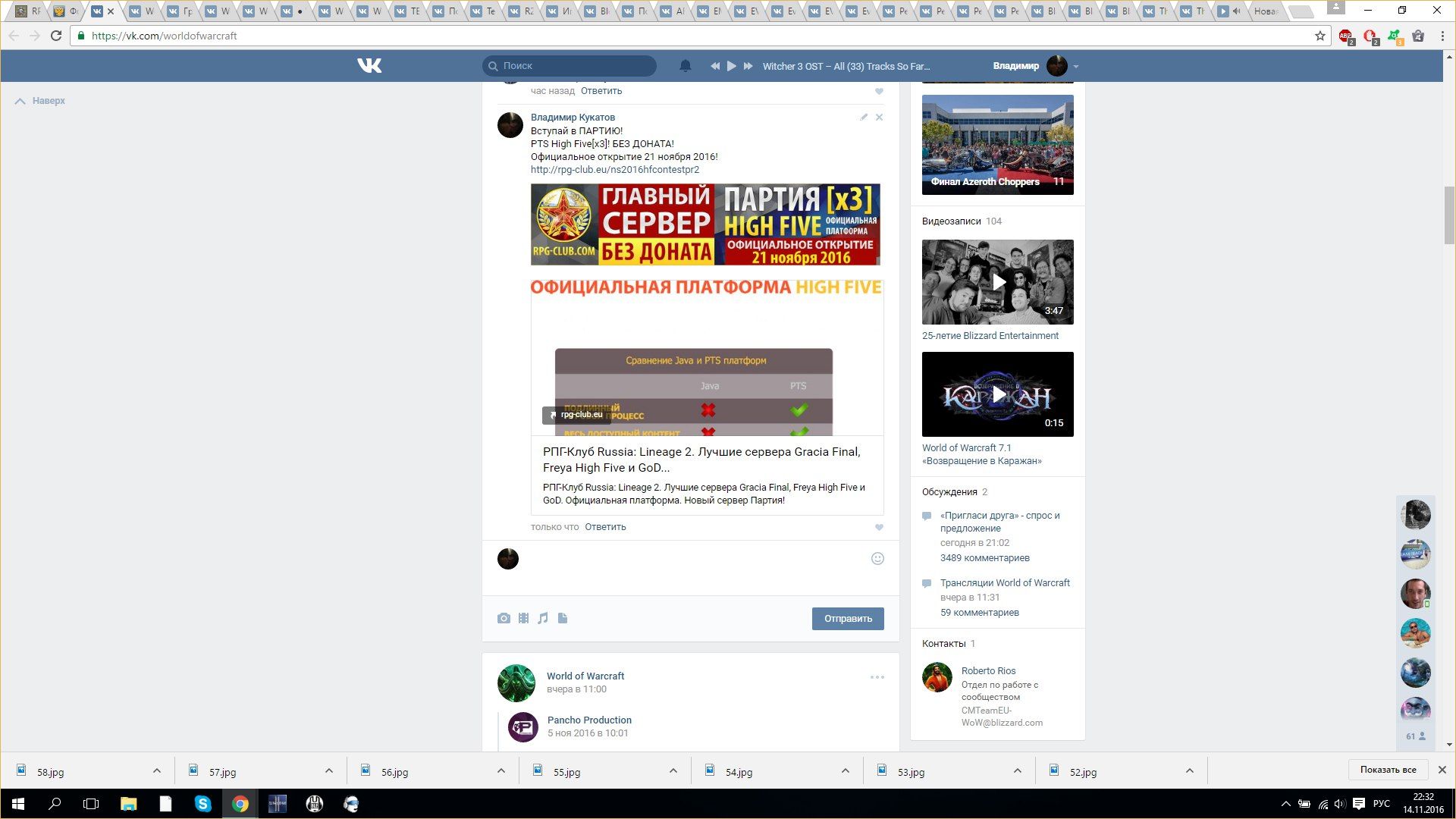
Task: Play the 25-летие Blizzard Entertainment video
Action: pyautogui.click(x=998, y=282)
